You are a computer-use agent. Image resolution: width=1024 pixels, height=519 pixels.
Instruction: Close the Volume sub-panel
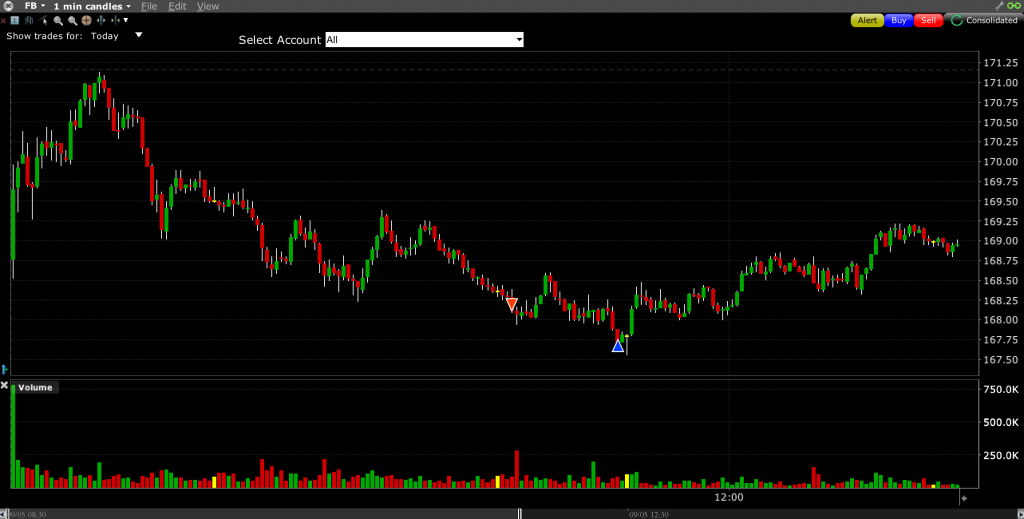point(4,386)
